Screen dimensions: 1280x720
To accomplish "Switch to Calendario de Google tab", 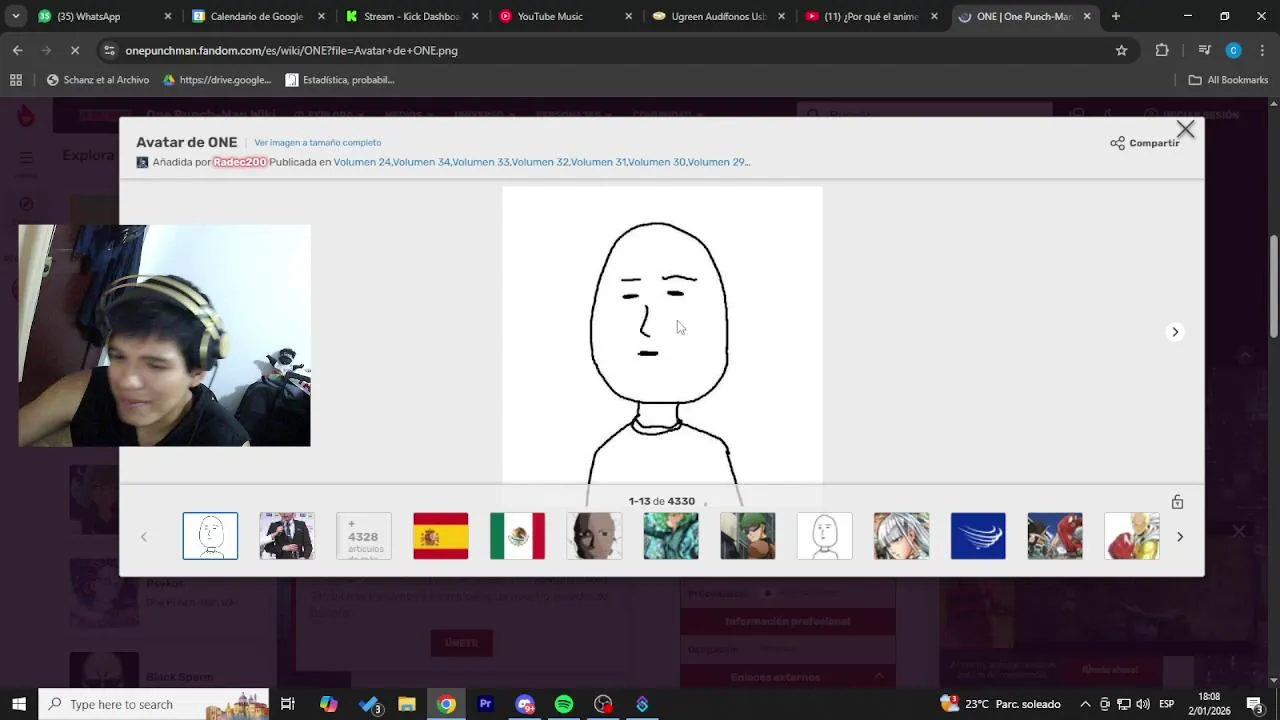I will pos(256,16).
